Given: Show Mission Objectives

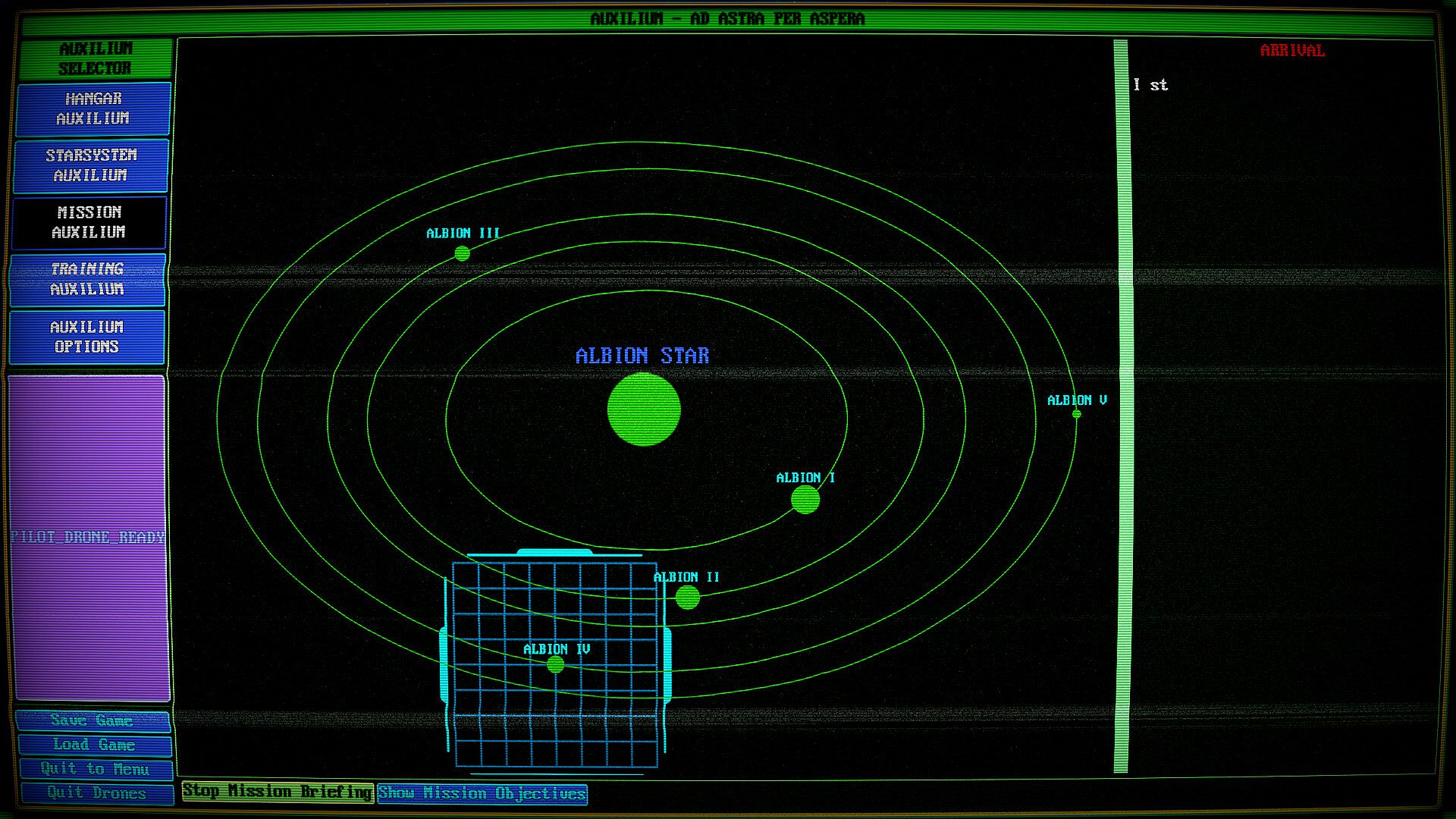Looking at the screenshot, I should pos(482,793).
